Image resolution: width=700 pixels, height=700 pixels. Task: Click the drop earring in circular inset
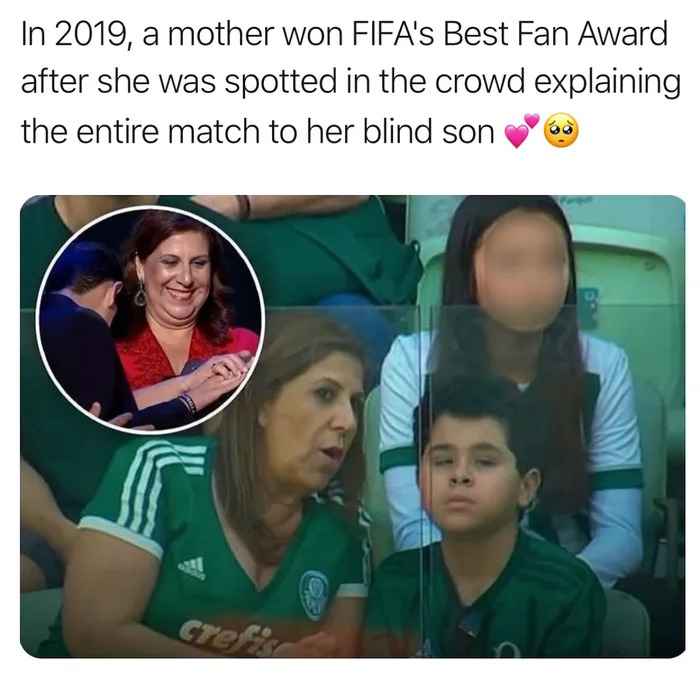(x=141, y=293)
